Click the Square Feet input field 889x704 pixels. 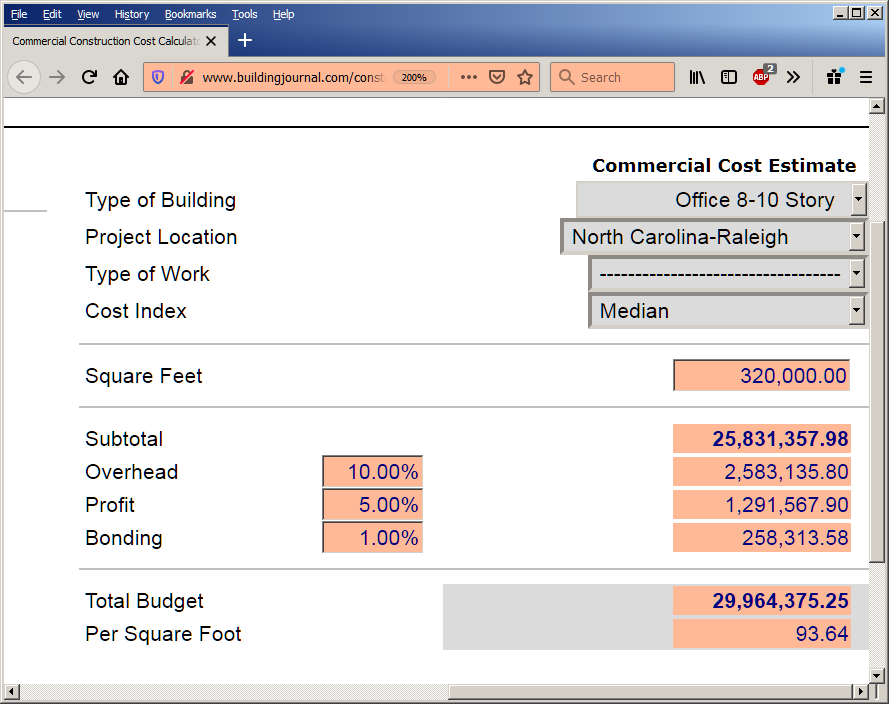coord(761,375)
